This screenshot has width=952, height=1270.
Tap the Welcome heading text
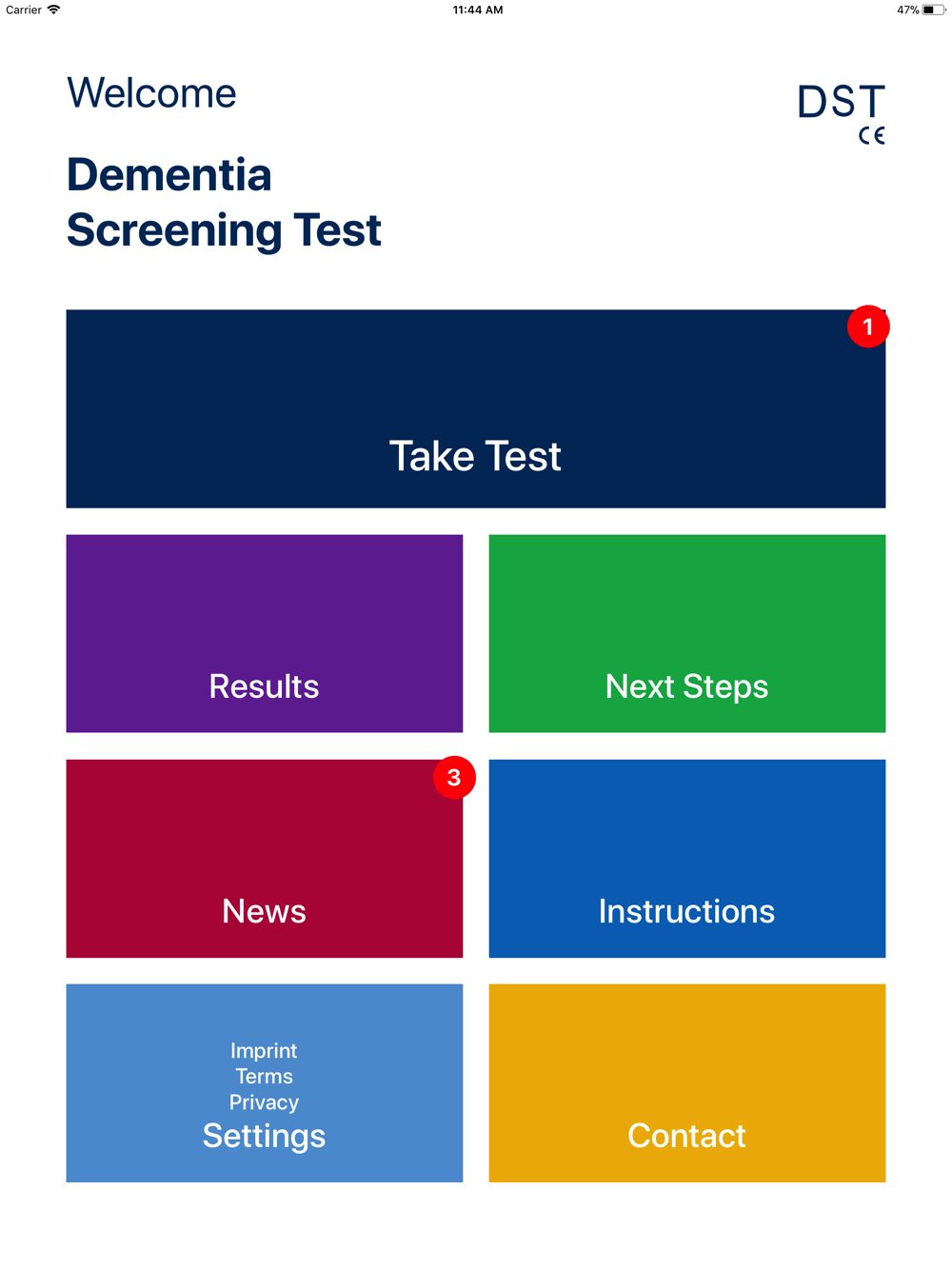click(151, 93)
